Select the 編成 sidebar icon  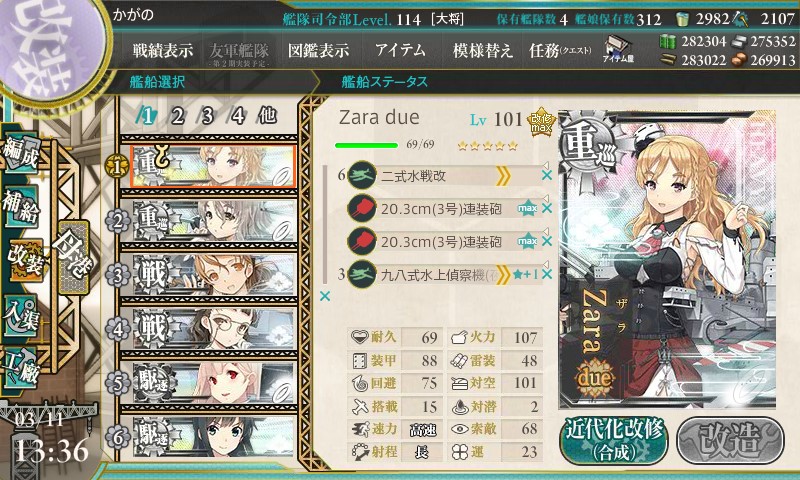(21, 155)
